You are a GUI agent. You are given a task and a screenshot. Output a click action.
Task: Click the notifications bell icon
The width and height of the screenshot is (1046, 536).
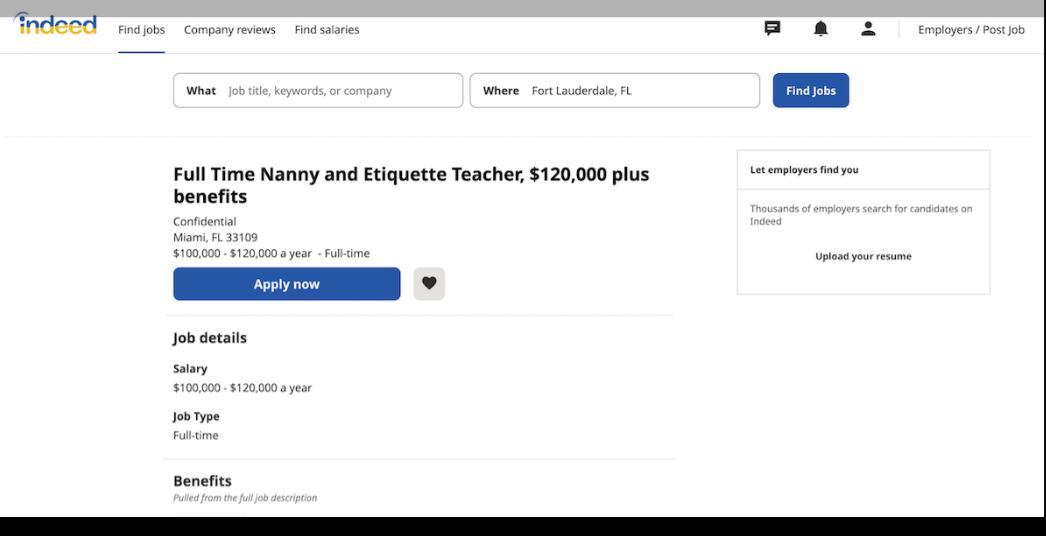[x=820, y=29]
